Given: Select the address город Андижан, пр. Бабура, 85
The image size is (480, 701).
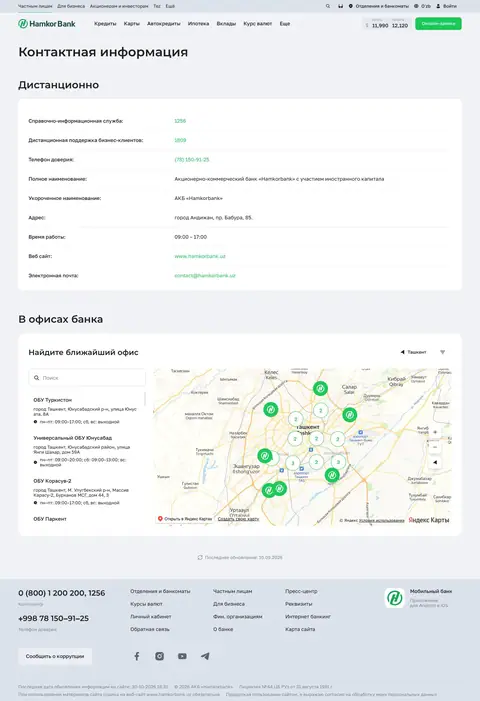Looking at the screenshot, I should tap(214, 218).
